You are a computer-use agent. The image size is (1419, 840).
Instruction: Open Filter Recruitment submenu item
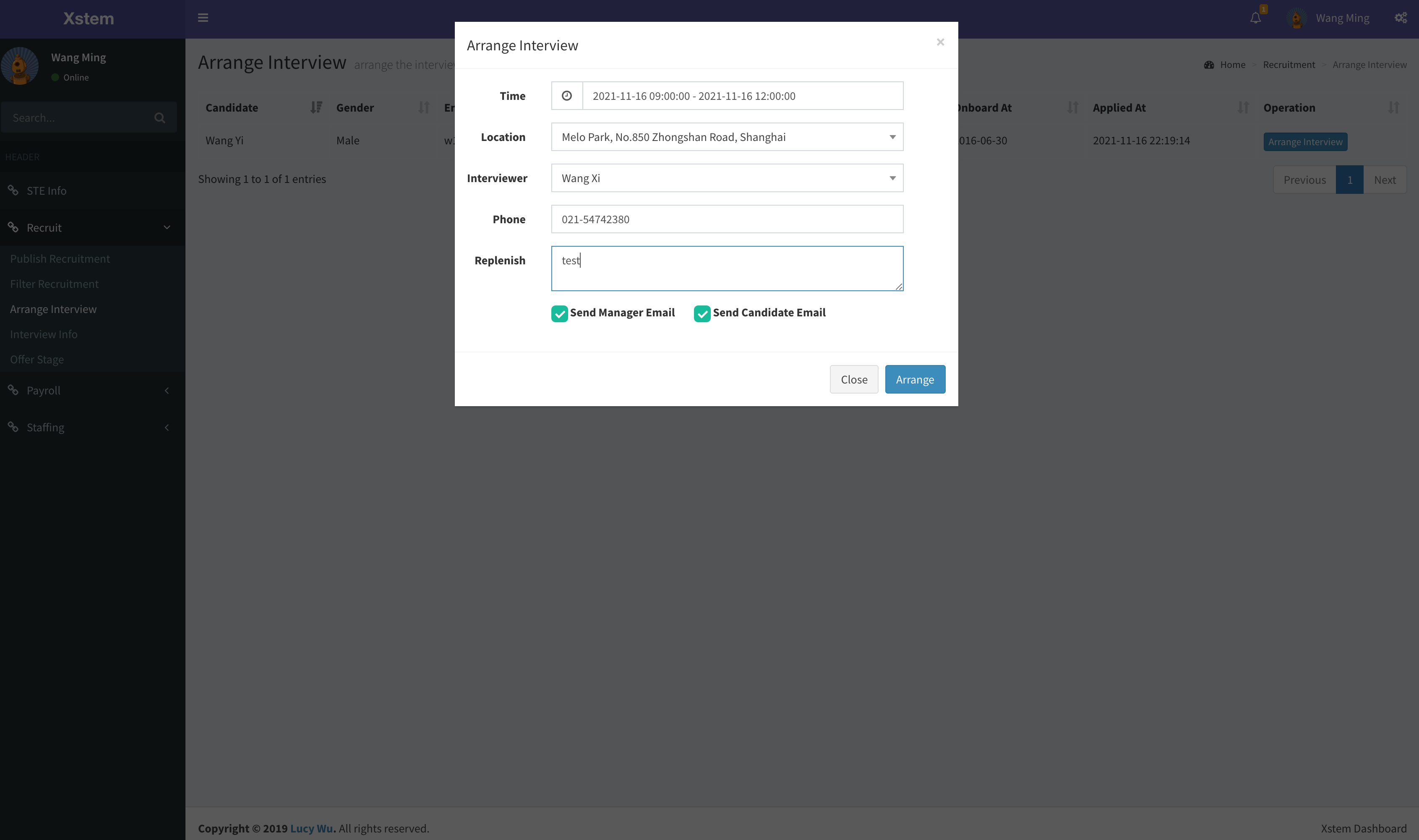click(55, 284)
